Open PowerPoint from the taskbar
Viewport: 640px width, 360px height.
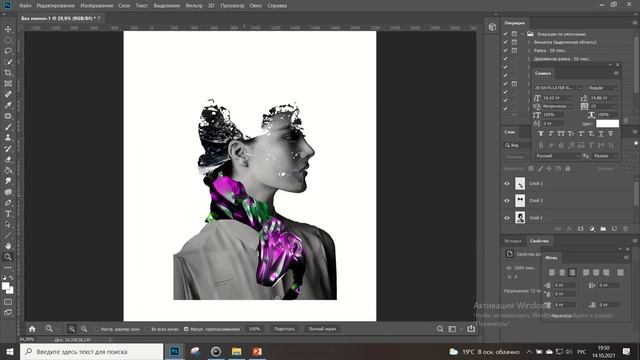coord(257,351)
